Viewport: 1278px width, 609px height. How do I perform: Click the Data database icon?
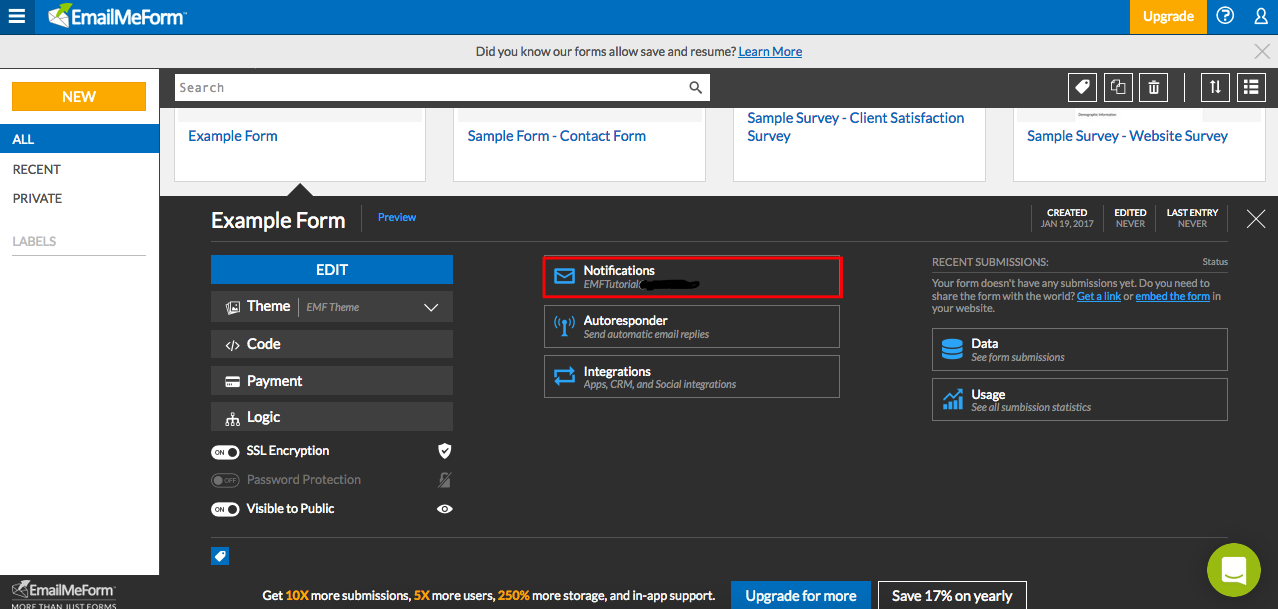pyautogui.click(x=953, y=349)
